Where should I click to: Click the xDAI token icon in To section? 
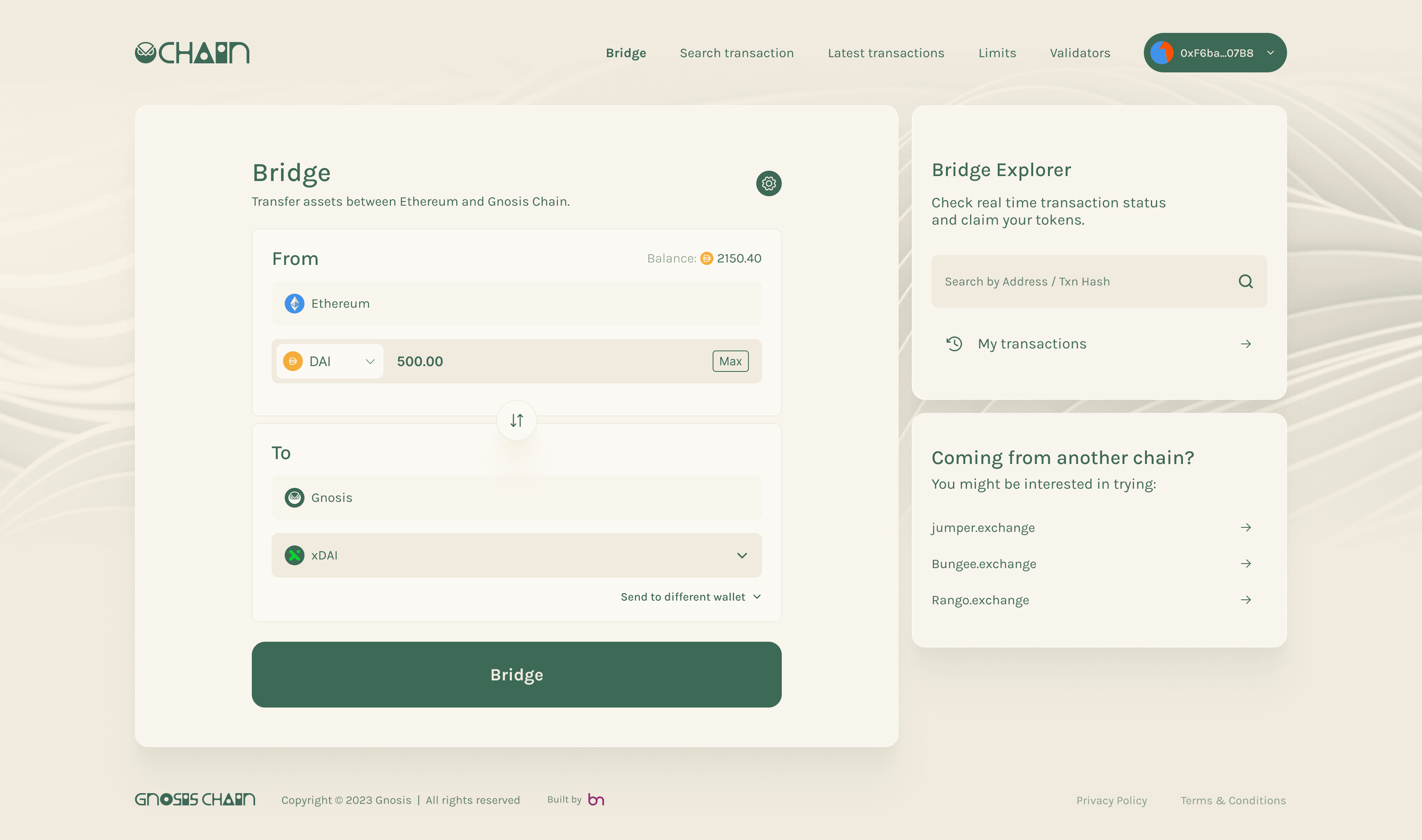coord(294,555)
